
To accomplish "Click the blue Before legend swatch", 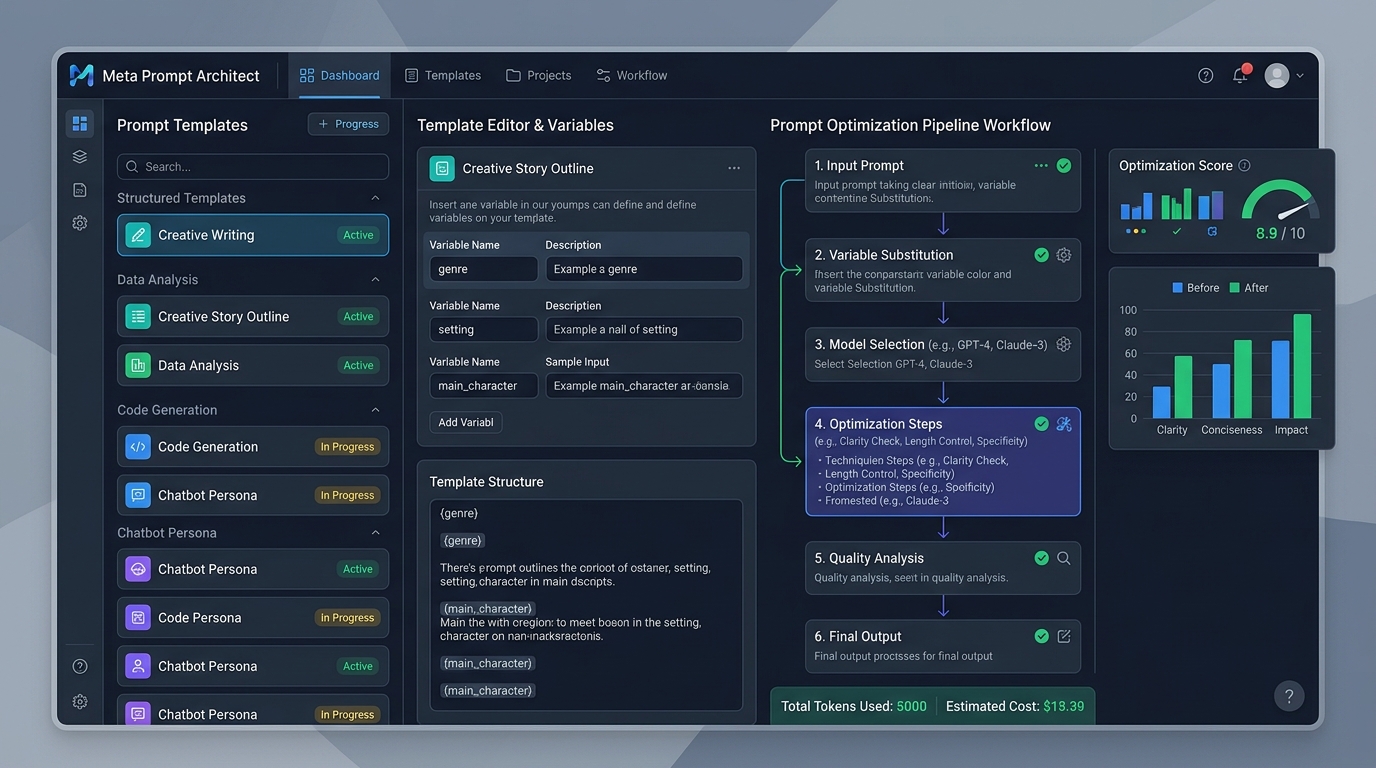I will tap(1177, 288).
